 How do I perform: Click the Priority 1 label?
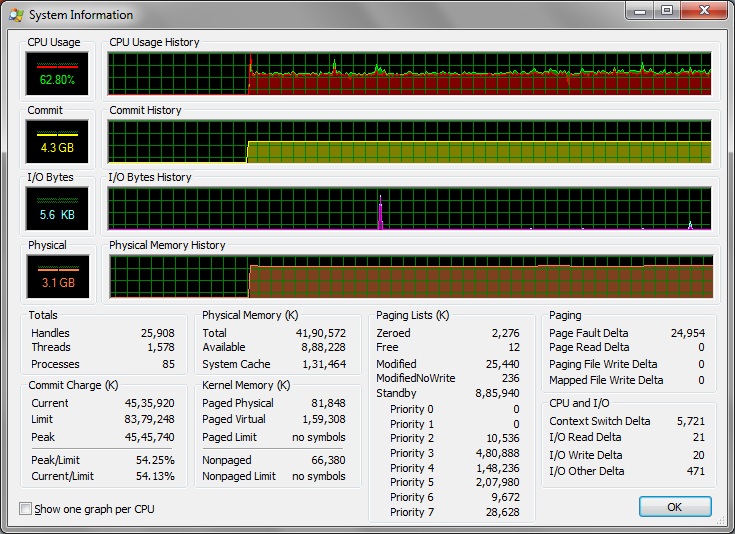point(412,424)
